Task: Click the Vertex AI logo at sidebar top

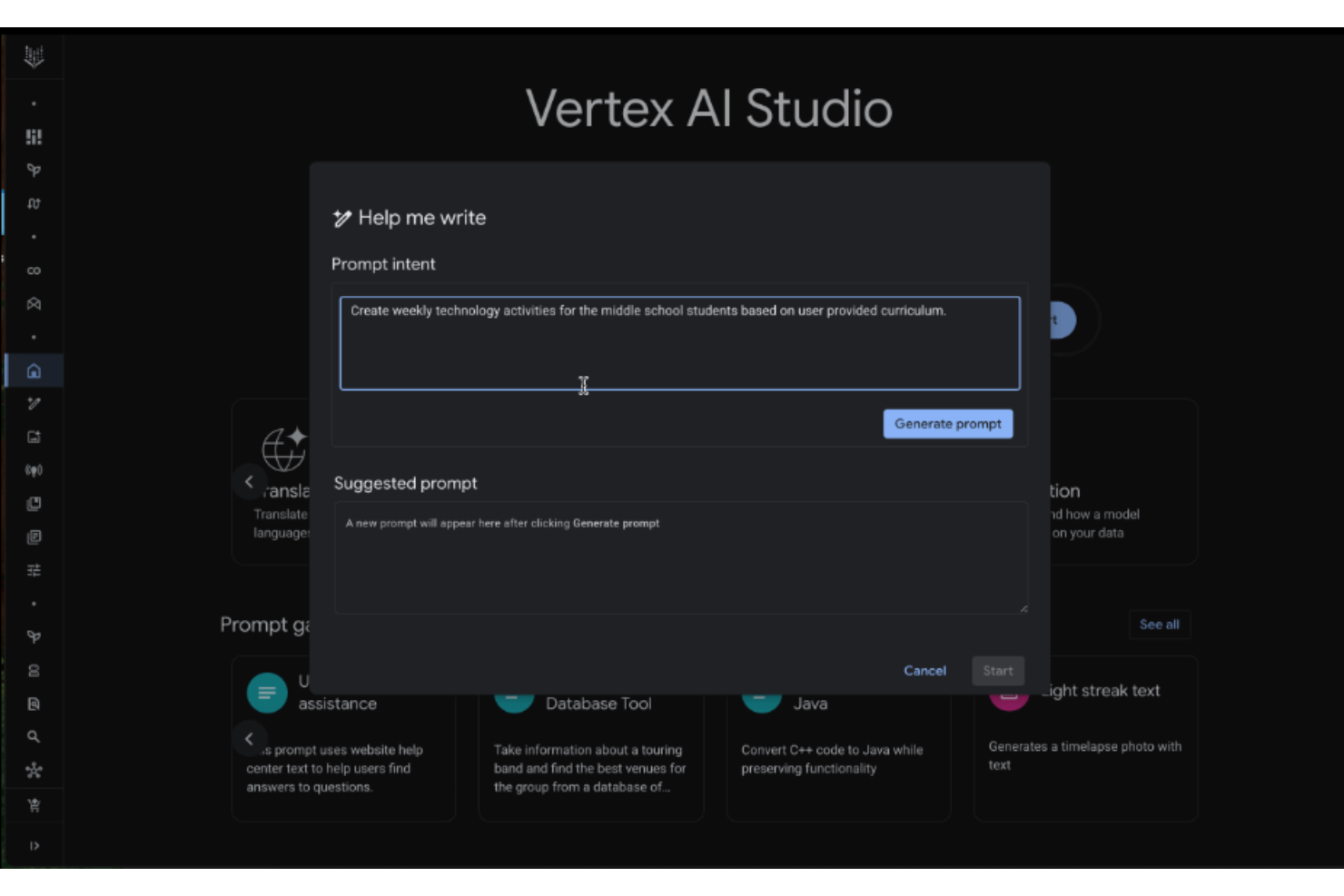Action: [x=34, y=54]
